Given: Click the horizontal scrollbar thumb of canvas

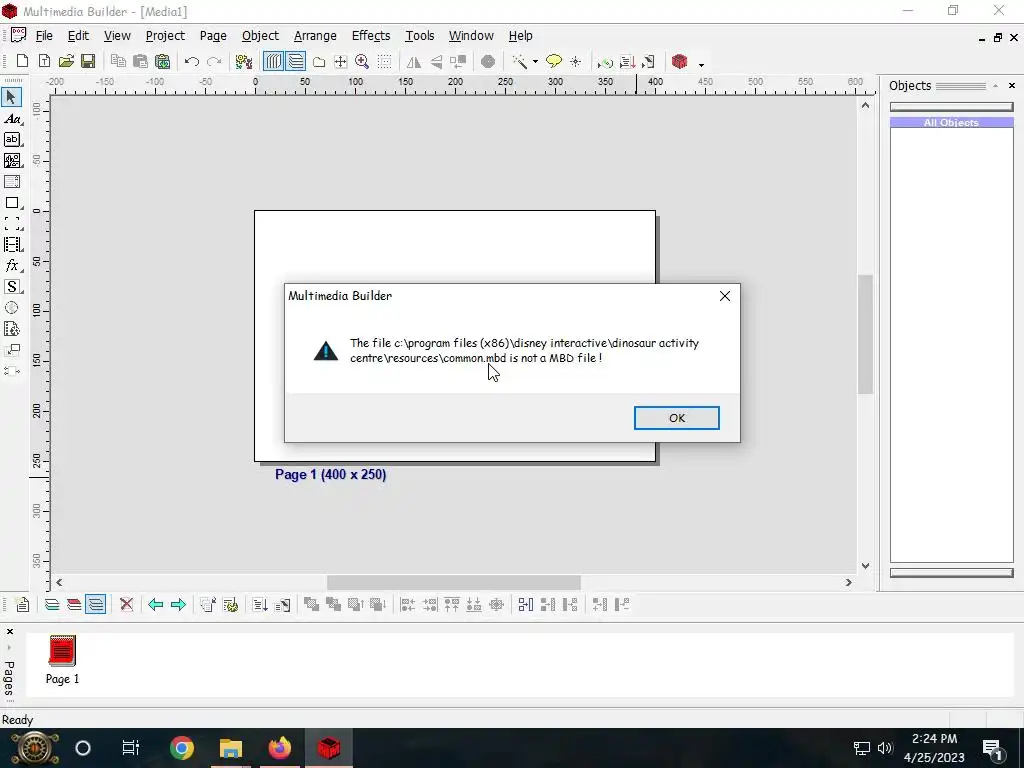Looking at the screenshot, I should point(453,582).
